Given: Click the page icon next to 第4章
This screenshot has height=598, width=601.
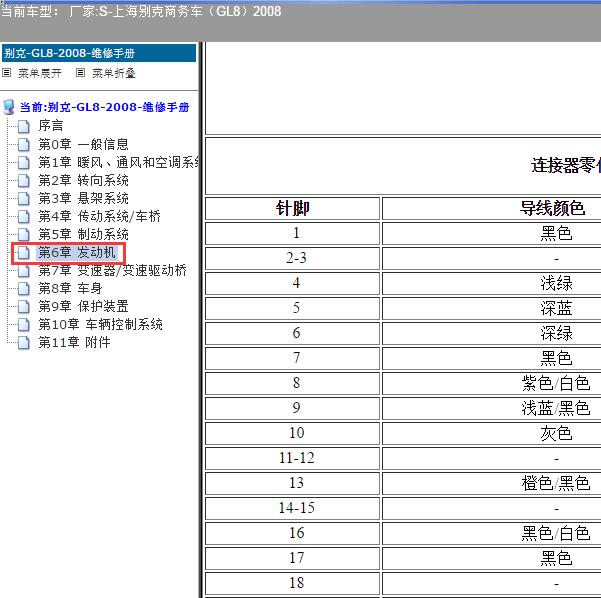Looking at the screenshot, I should pos(24,216).
